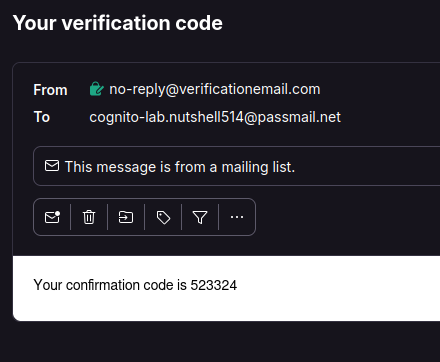Click the green lock icon beside sender
Viewport: 440px width, 362px height.
[x=96, y=89]
